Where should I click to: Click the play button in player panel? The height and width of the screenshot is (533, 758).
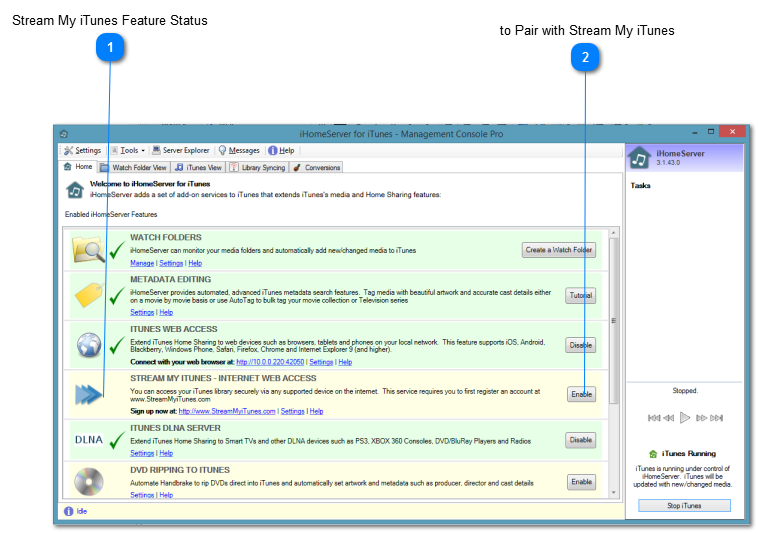(685, 418)
